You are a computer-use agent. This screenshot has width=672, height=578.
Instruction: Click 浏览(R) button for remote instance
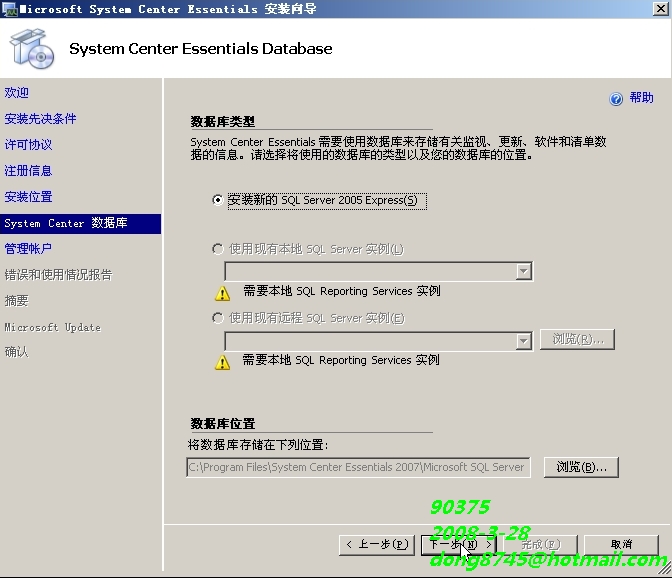click(577, 339)
